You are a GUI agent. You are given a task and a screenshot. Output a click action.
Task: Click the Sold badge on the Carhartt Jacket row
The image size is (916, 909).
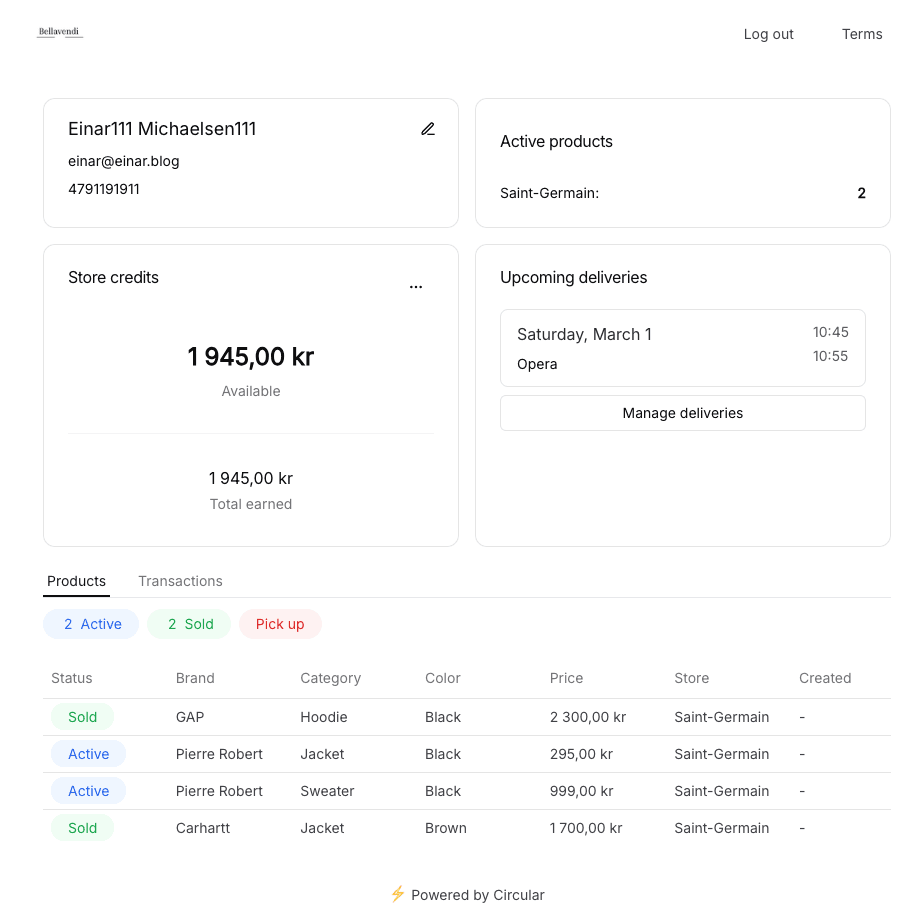pos(82,828)
